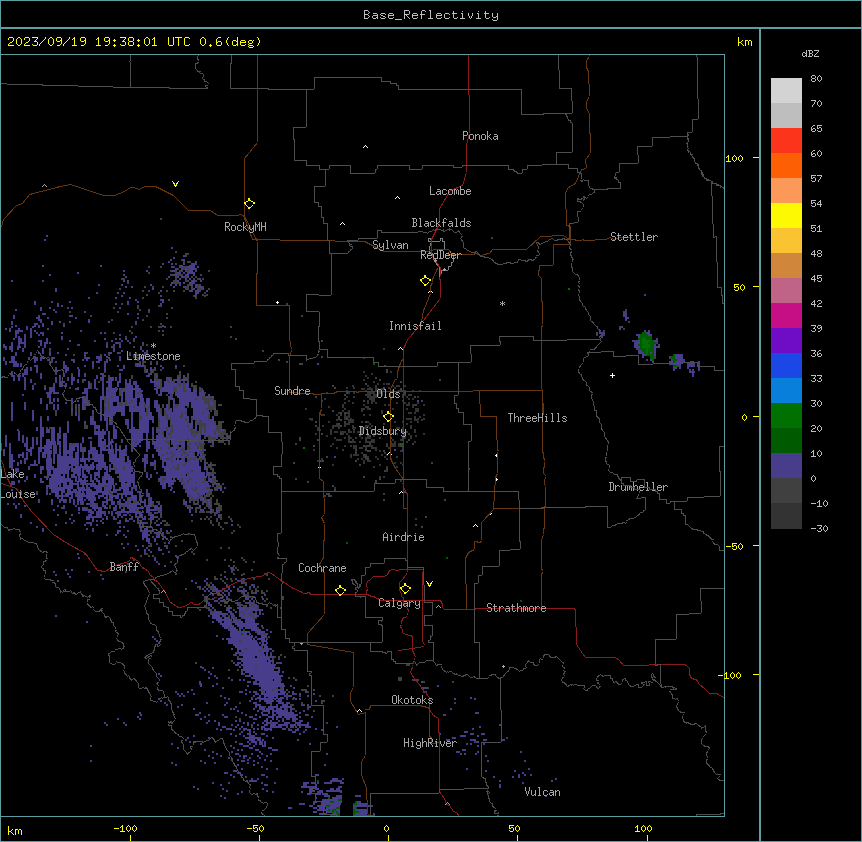Viewport: 862px width, 842px height.
Task: Click the Lacombe city label
Action: [450, 191]
